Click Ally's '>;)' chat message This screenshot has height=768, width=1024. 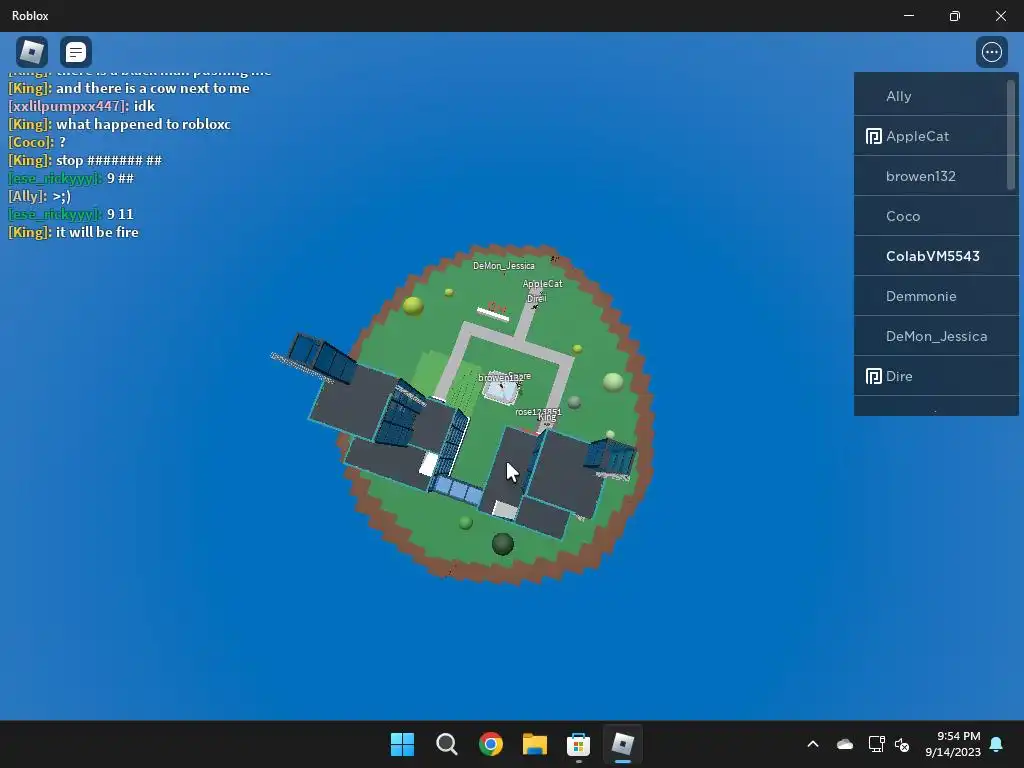pos(39,196)
